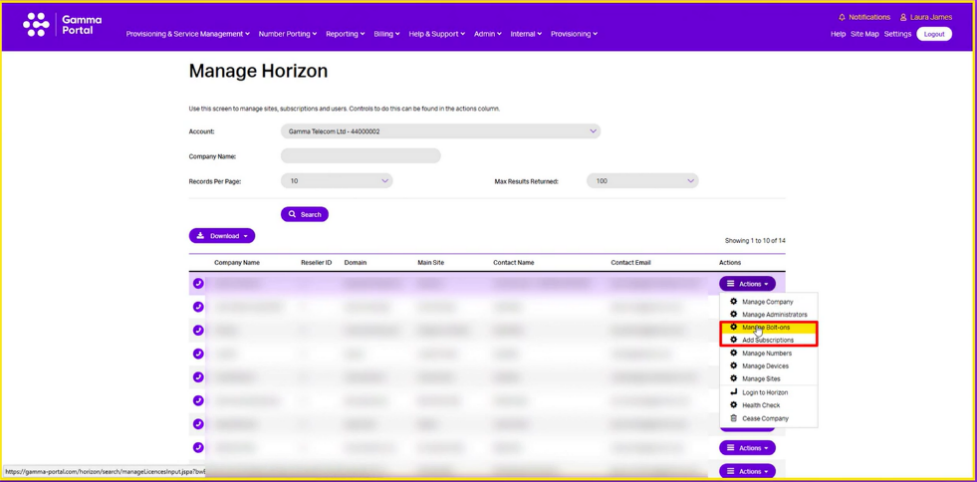This screenshot has width=977, height=482.
Task: Click the Logout button
Action: click(x=934, y=34)
